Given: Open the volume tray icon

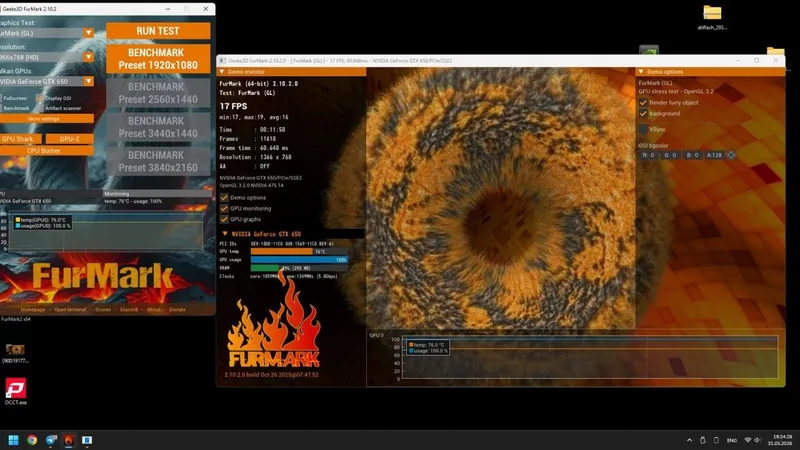Looking at the screenshot, I should click(758, 440).
